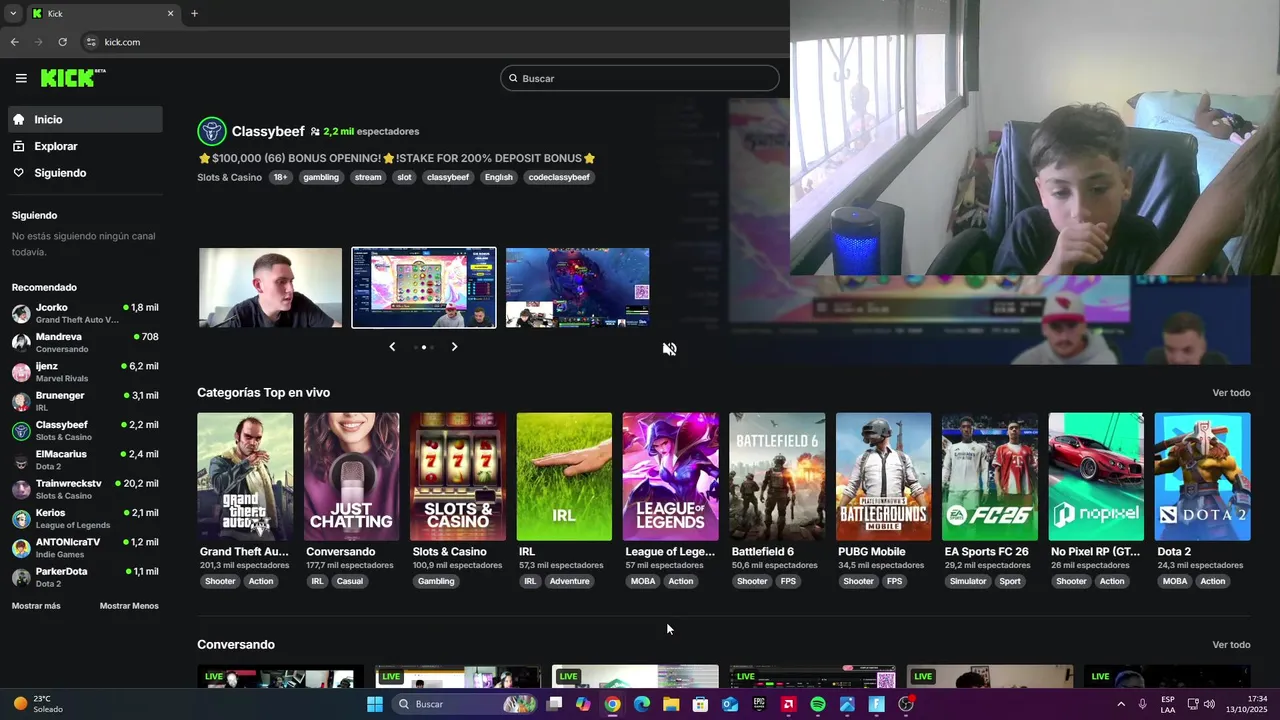Open File Explorer from taskbar
This screenshot has width=1280, height=720.
(x=671, y=704)
